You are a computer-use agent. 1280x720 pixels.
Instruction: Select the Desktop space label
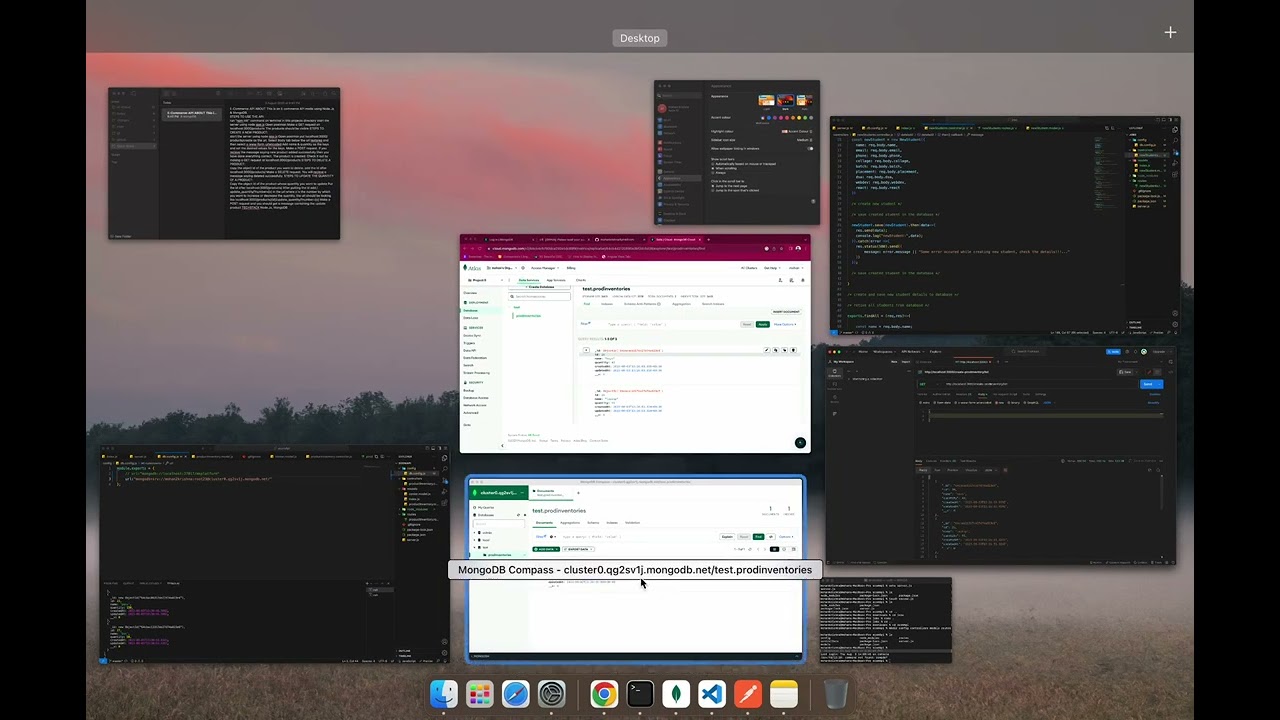pos(640,38)
